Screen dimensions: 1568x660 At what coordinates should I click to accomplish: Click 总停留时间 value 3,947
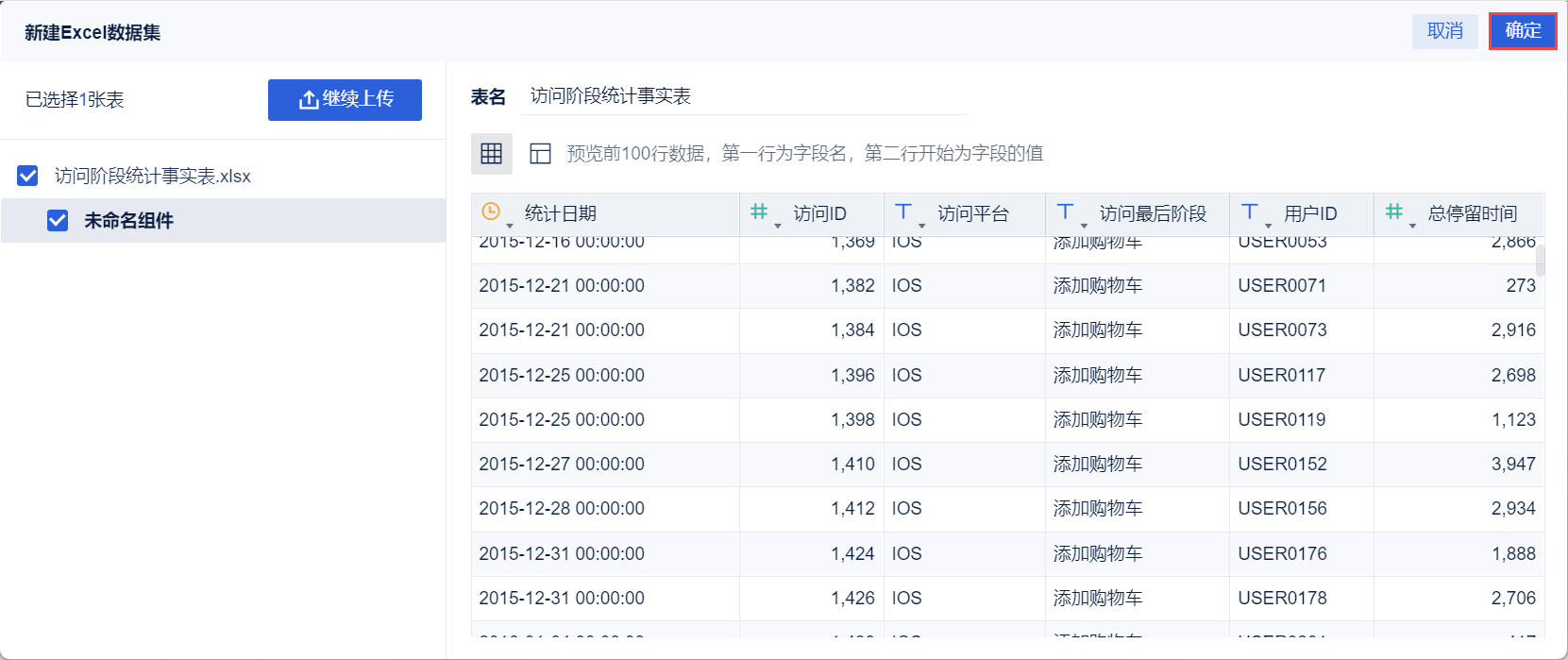(x=1513, y=464)
